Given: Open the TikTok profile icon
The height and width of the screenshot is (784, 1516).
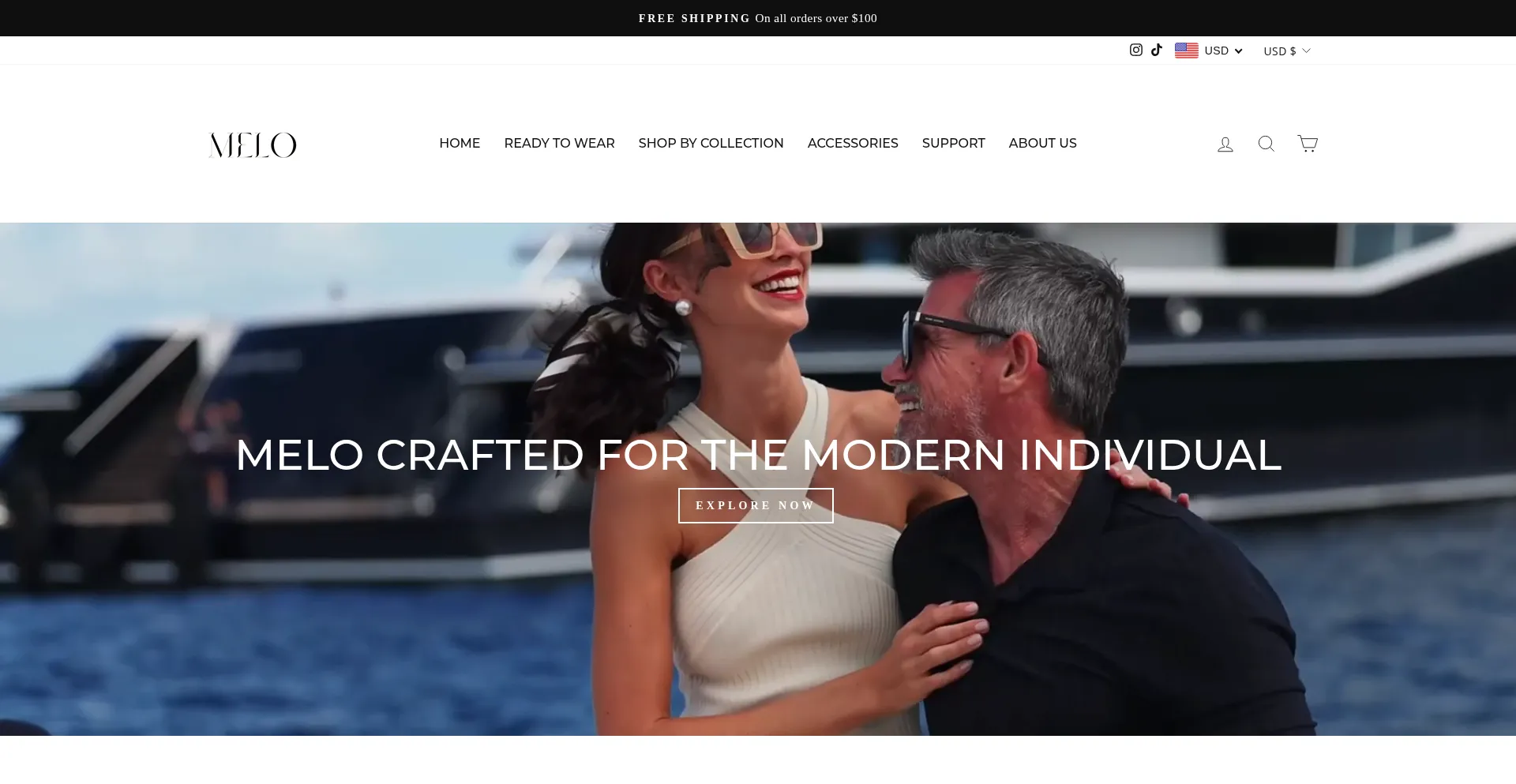Looking at the screenshot, I should pos(1157,50).
